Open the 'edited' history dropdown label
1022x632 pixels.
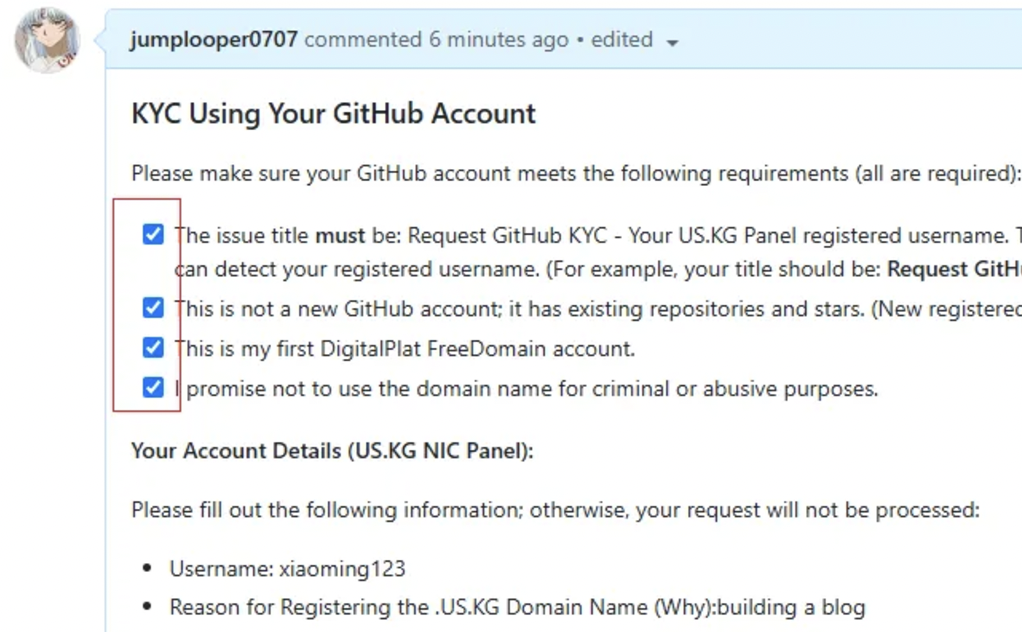click(x=622, y=40)
